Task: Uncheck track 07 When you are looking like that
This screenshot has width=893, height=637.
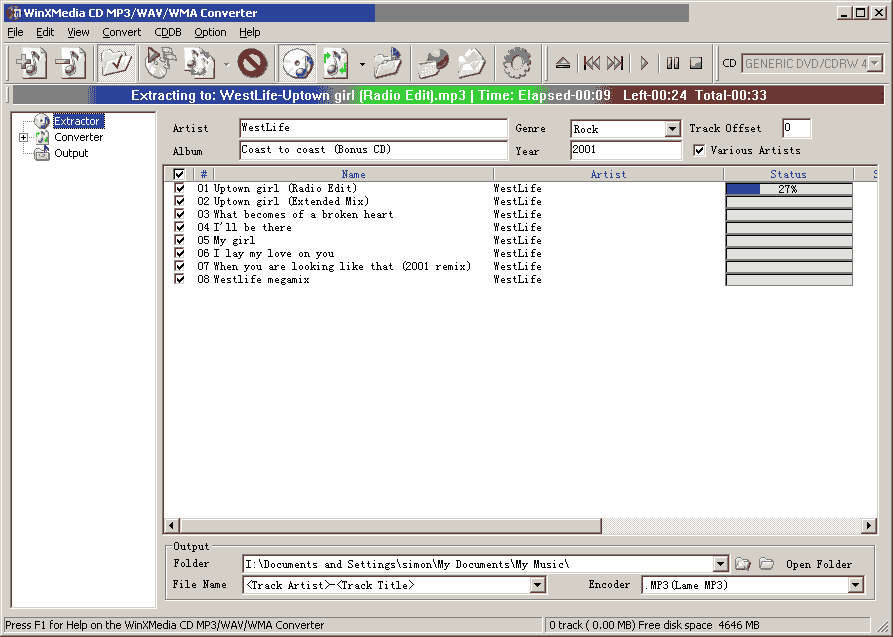Action: pyautogui.click(x=179, y=266)
